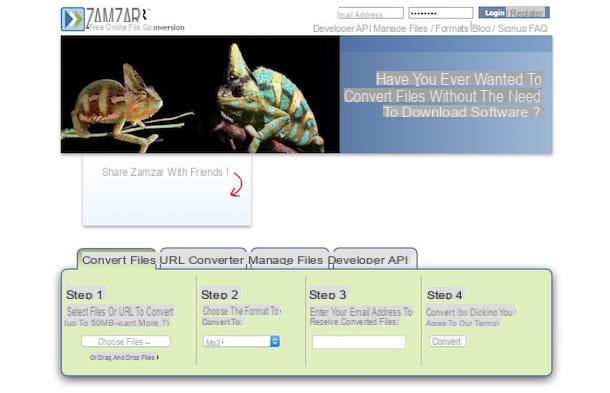
Task: Click the chameleon banner image
Action: tap(200, 94)
